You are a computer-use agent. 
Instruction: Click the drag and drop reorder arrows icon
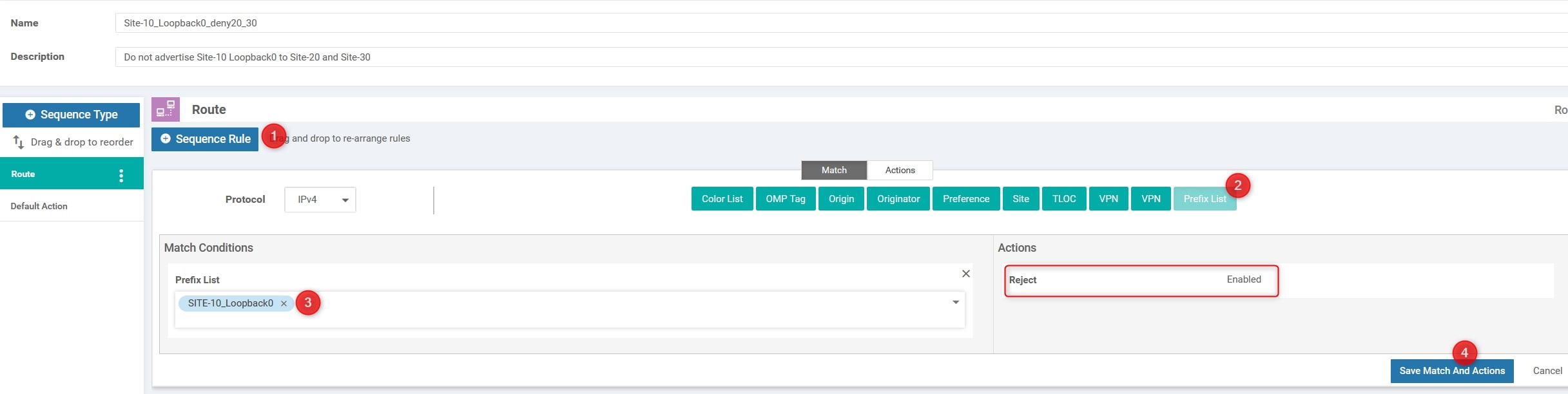coord(19,142)
